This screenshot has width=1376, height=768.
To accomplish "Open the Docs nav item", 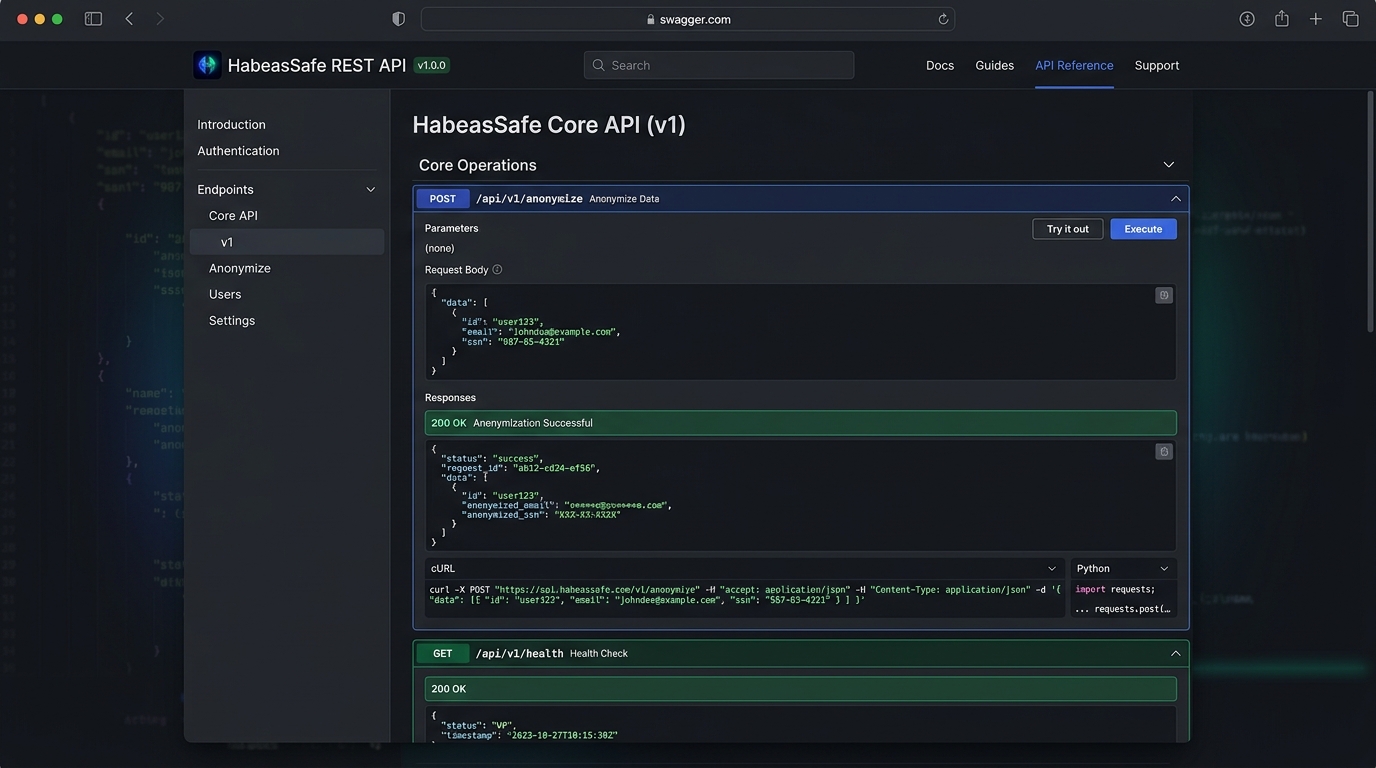I will (x=940, y=65).
